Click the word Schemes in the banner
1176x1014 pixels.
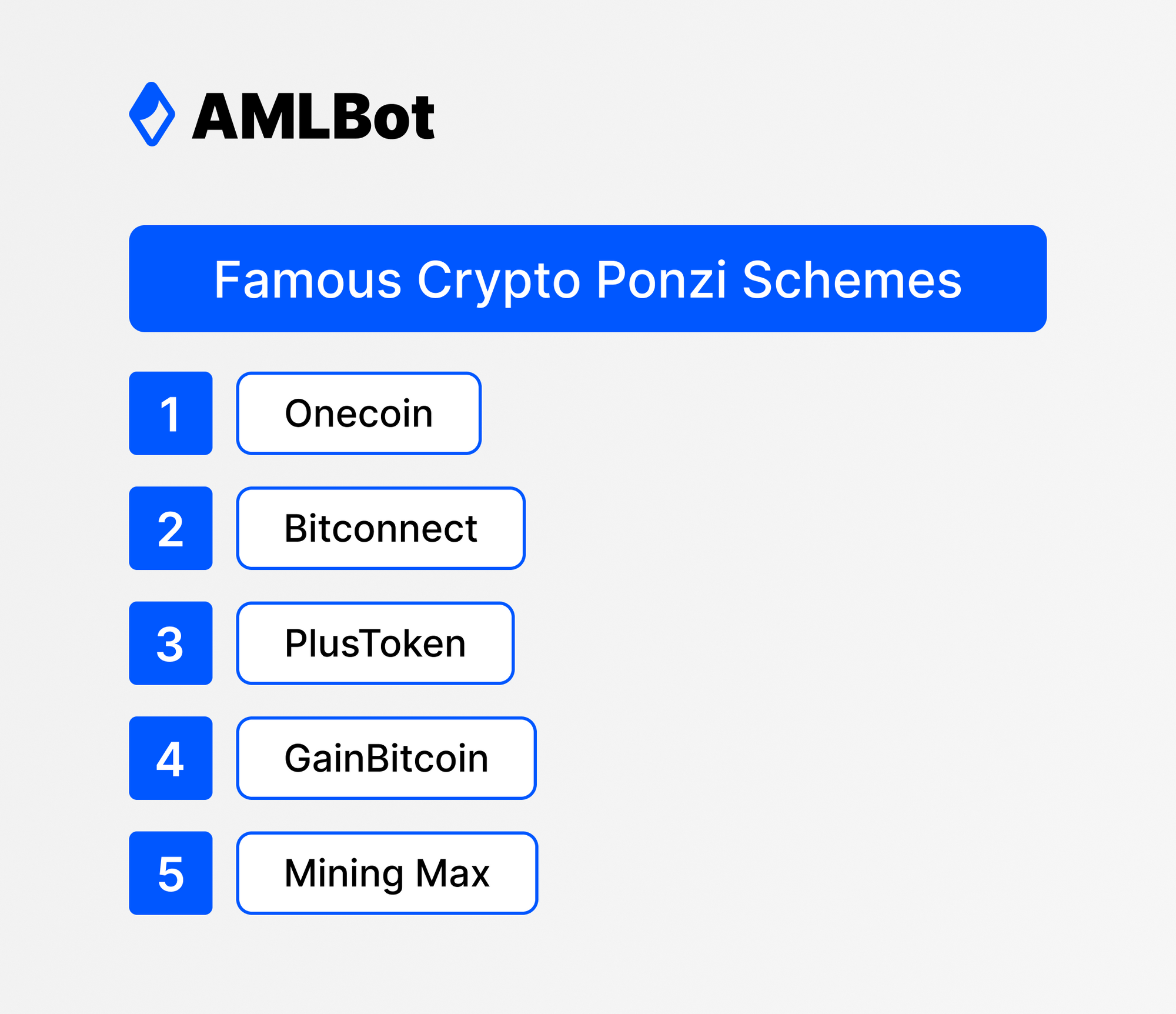click(852, 280)
